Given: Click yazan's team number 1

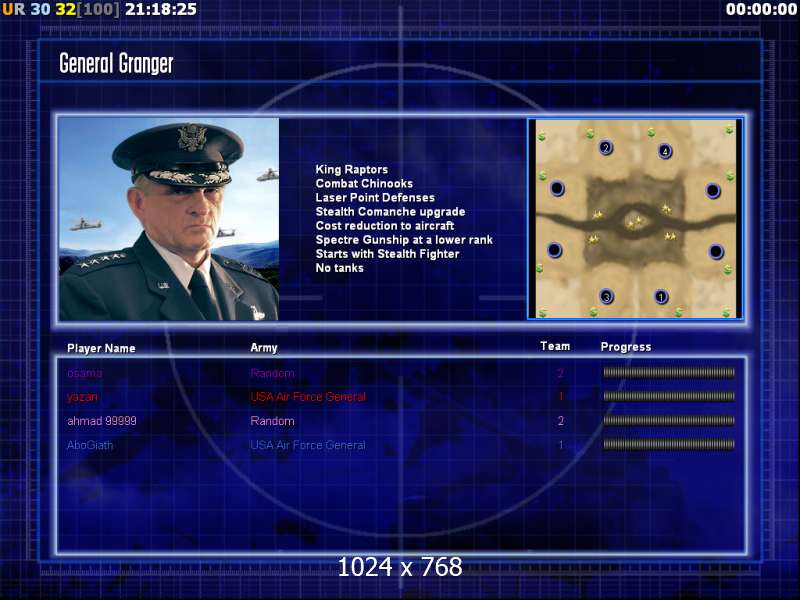Looking at the screenshot, I should pyautogui.click(x=561, y=396).
